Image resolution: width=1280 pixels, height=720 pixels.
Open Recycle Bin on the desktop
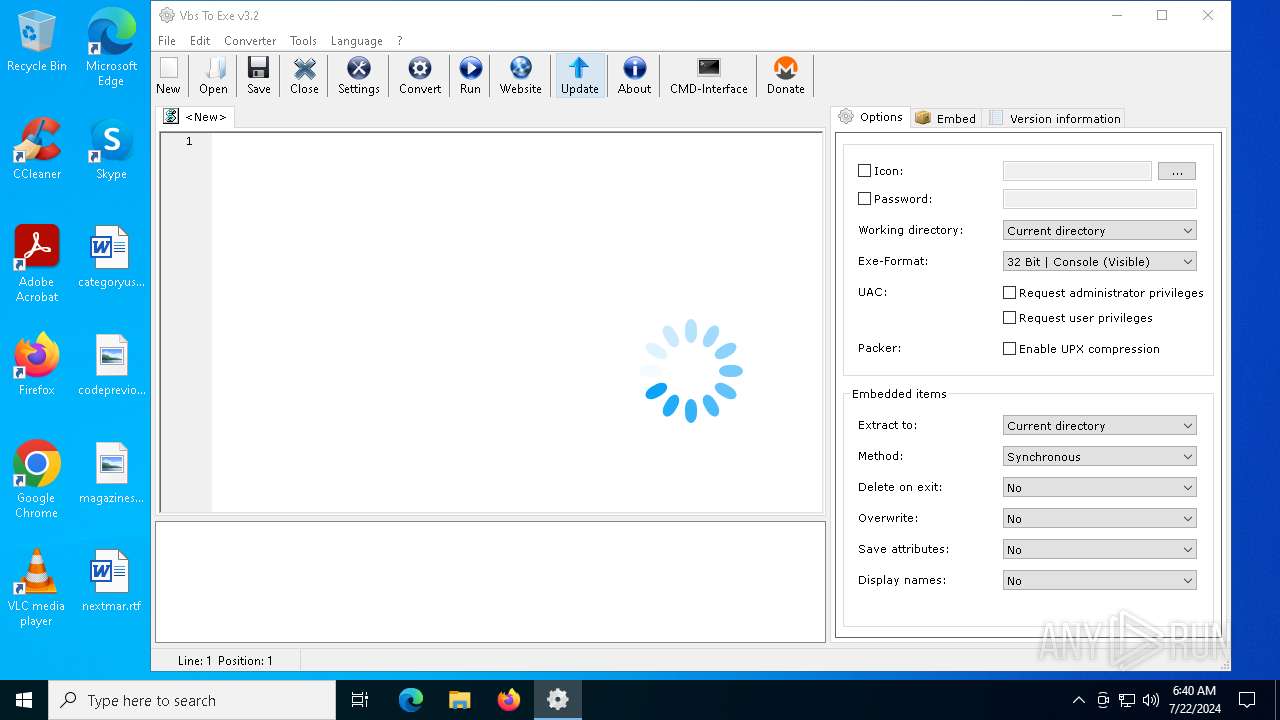[37, 41]
